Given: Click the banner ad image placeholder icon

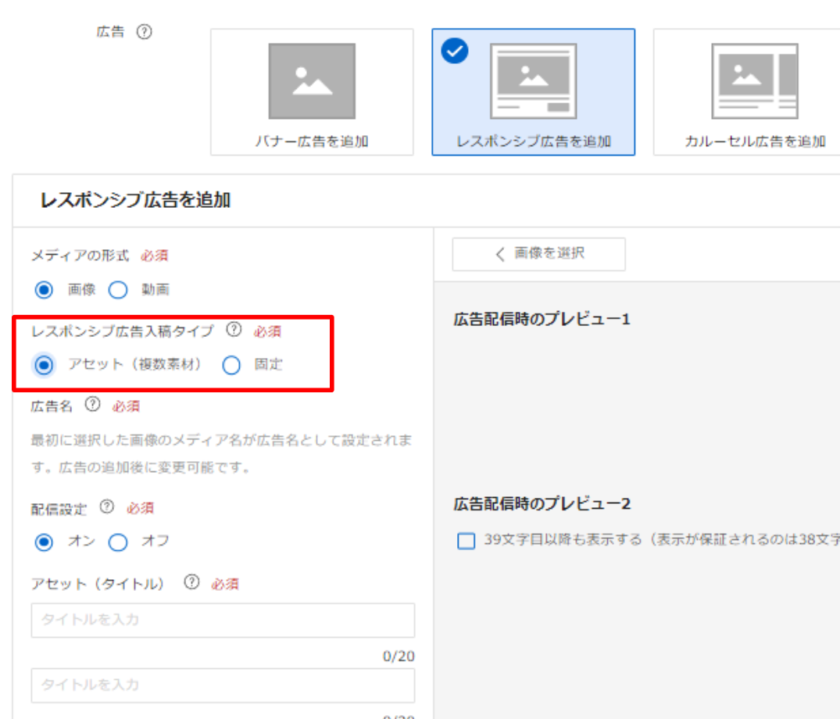Looking at the screenshot, I should click(x=311, y=81).
